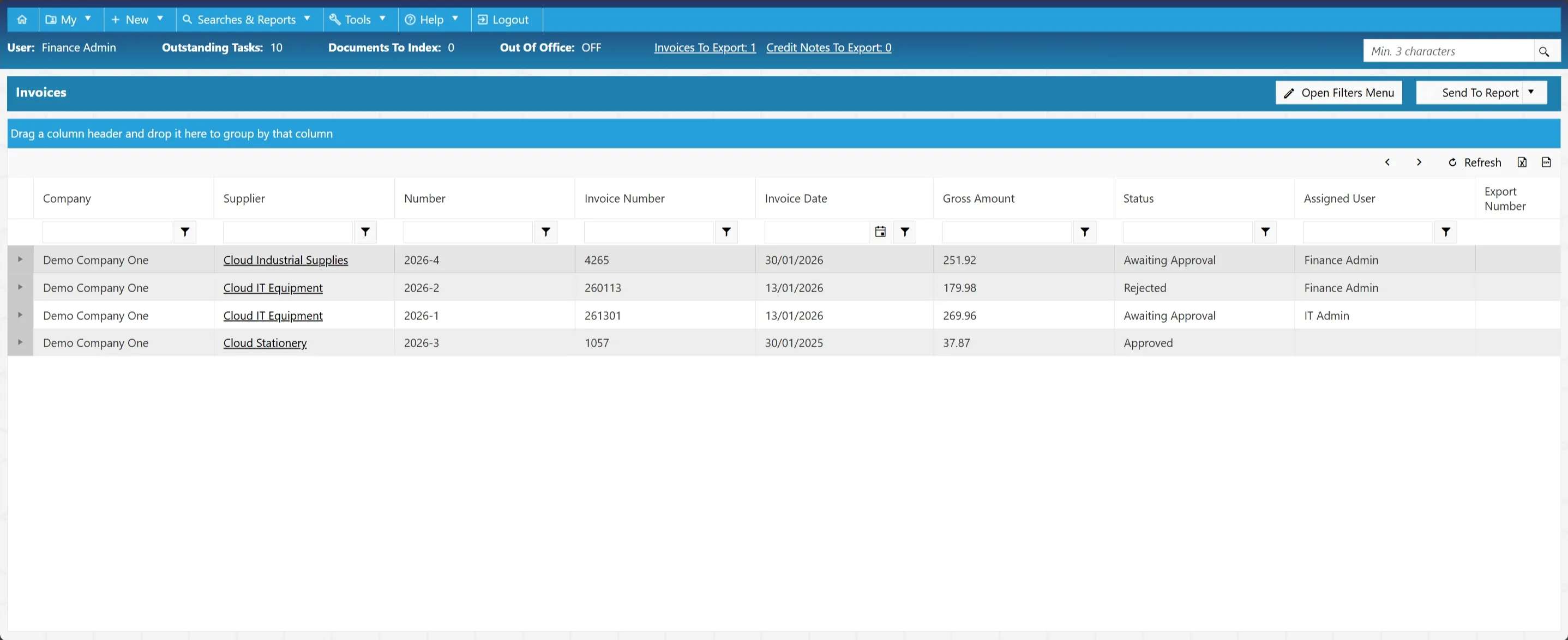The image size is (1568, 640).
Task: Select gross amount 37.87 cell
Action: (1023, 343)
